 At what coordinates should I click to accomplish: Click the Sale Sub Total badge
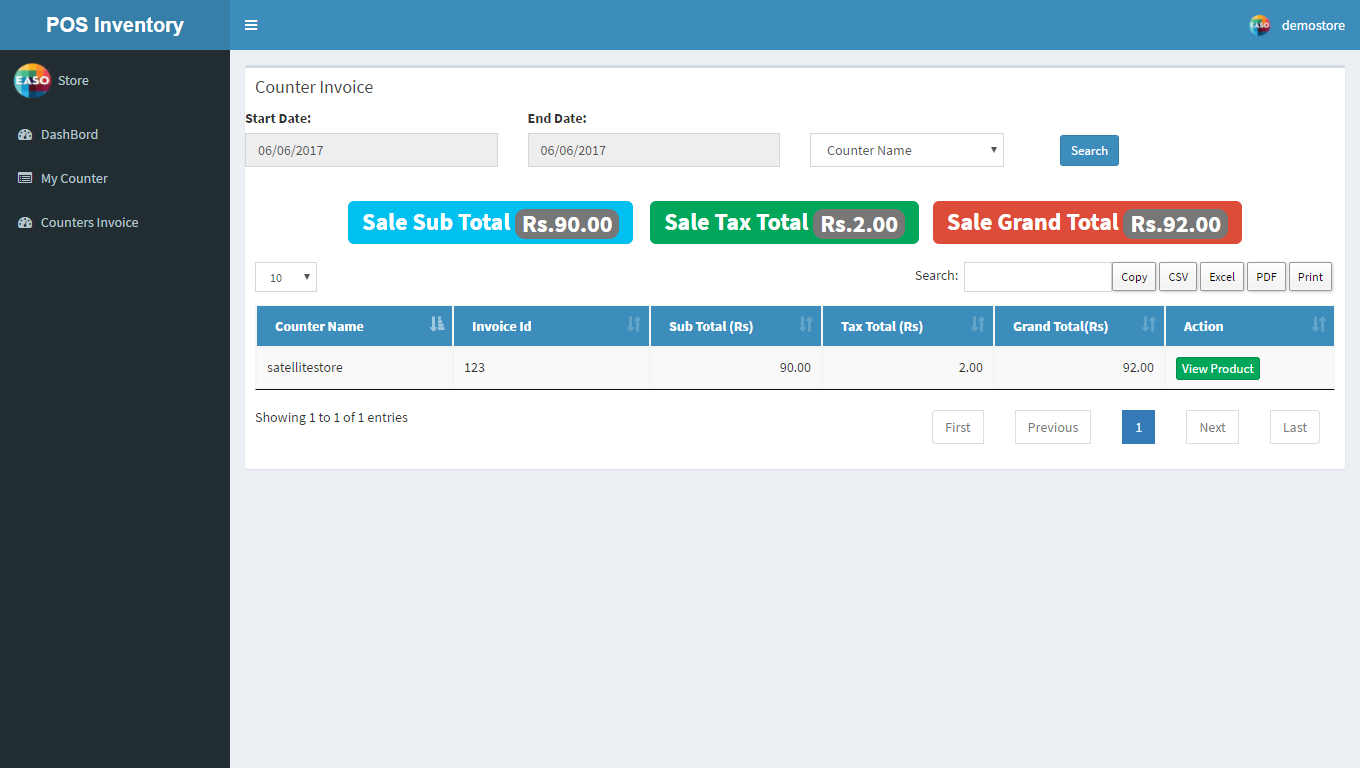[490, 222]
